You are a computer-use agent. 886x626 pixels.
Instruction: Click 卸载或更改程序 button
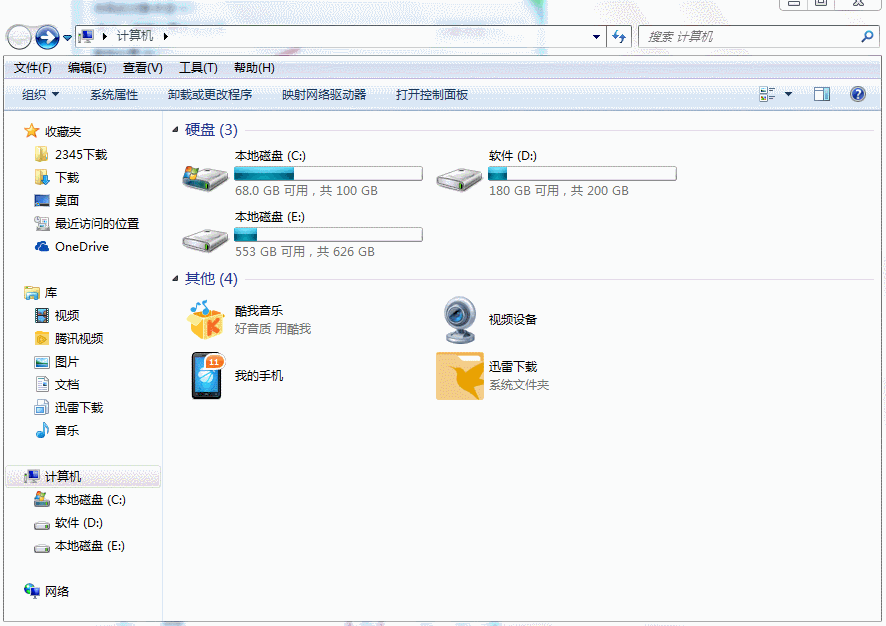(210, 95)
